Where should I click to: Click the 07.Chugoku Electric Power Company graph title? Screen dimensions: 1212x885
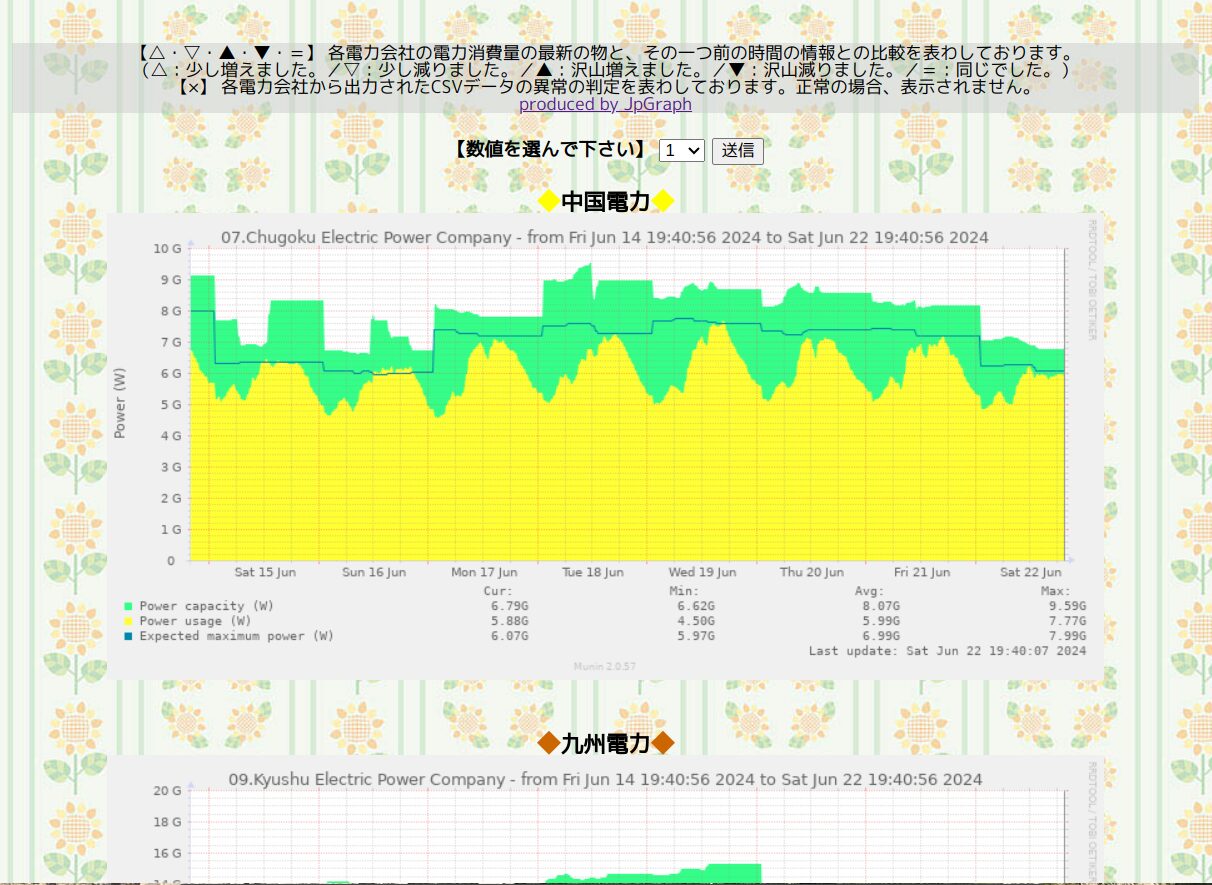[x=605, y=237]
